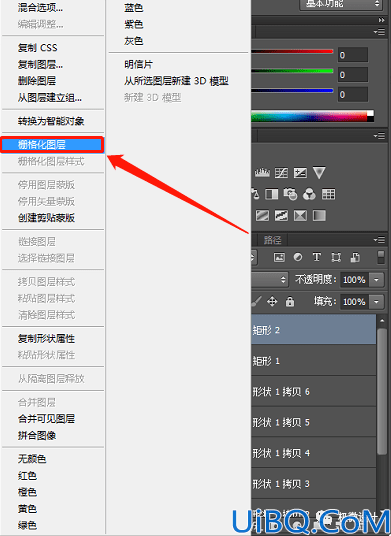Image resolution: width=391 pixels, height=536 pixels.
Task: Add an Exposure adjustment layer
Action: point(300,173)
